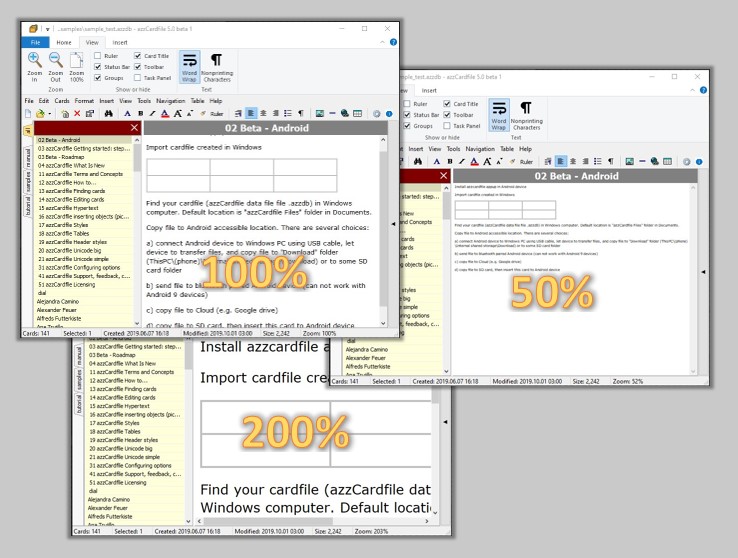Click the insert table icon in 100% window toolbar

click(358, 113)
